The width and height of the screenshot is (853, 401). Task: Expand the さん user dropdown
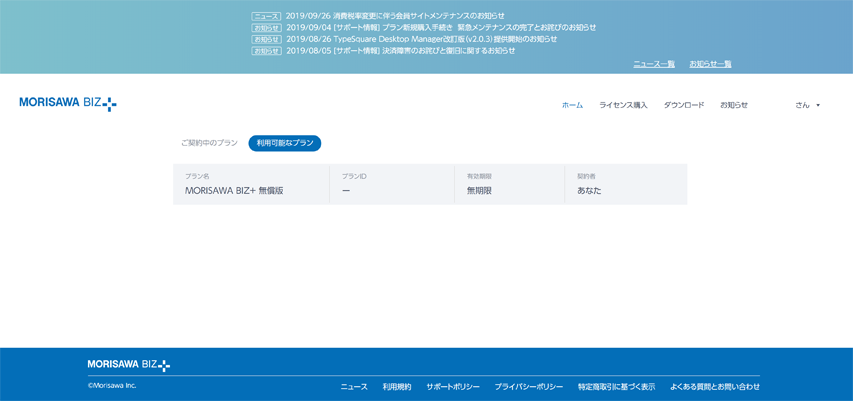pyautogui.click(x=807, y=105)
